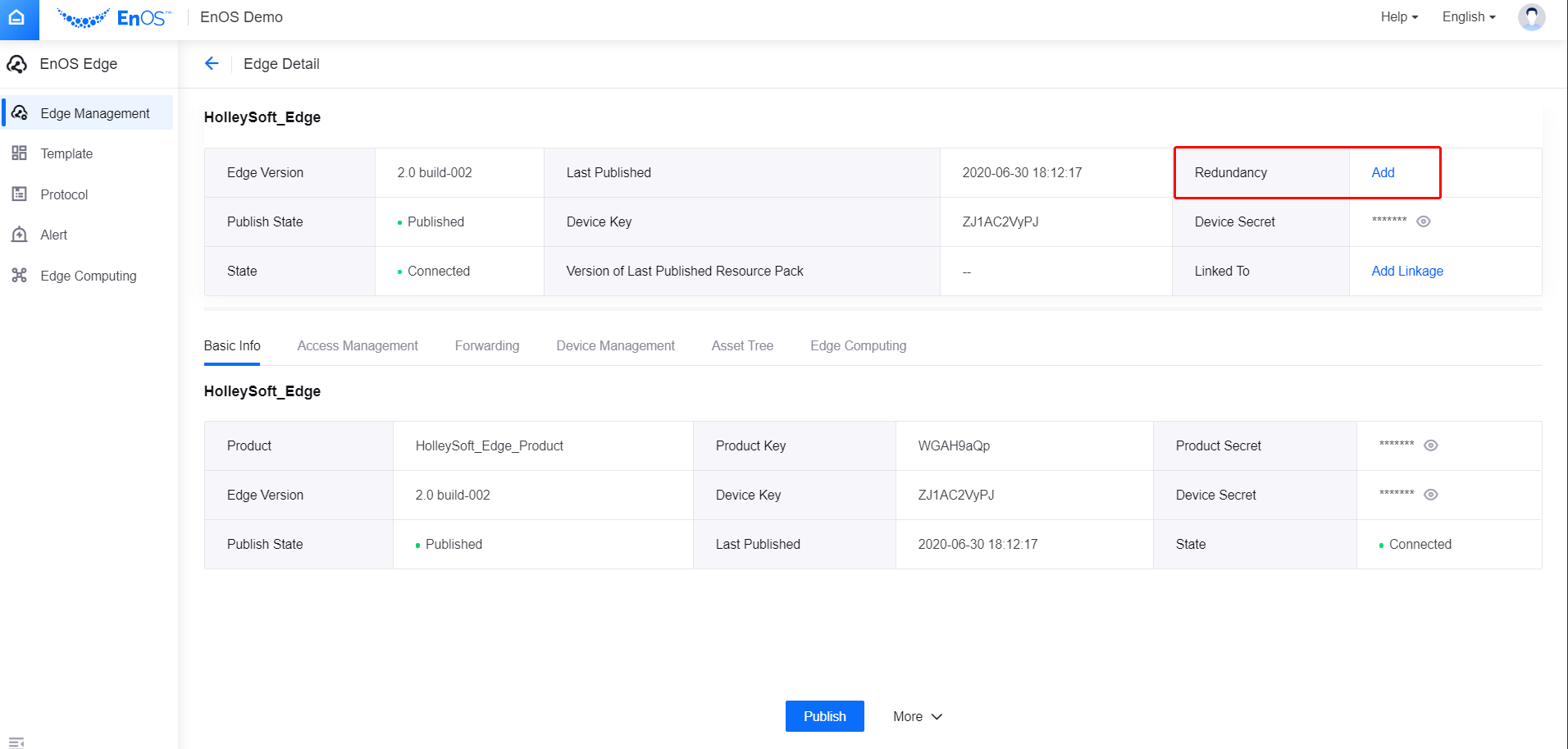Switch to the Asset Tree tab

pos(742,346)
